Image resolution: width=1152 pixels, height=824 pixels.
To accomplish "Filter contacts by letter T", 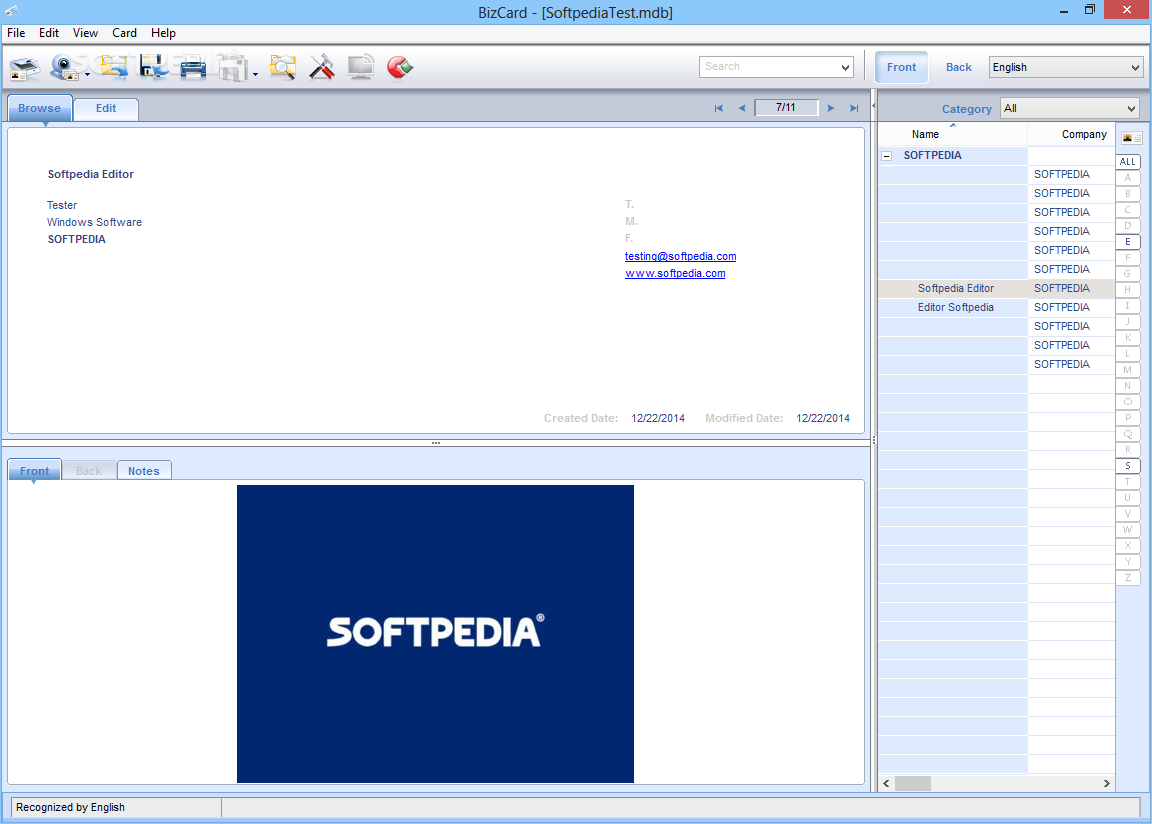I will pyautogui.click(x=1128, y=482).
